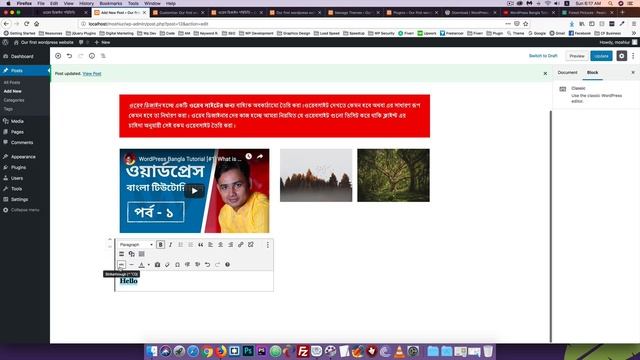Open Bookmarks in Firefox menu bar

tap(111, 3)
